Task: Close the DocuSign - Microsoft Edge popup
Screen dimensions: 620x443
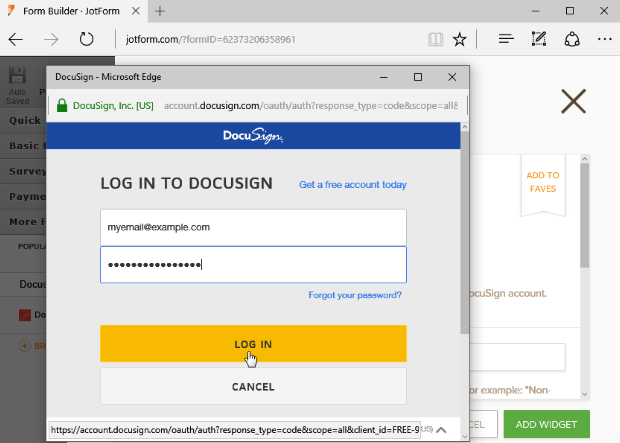Action: [452, 77]
